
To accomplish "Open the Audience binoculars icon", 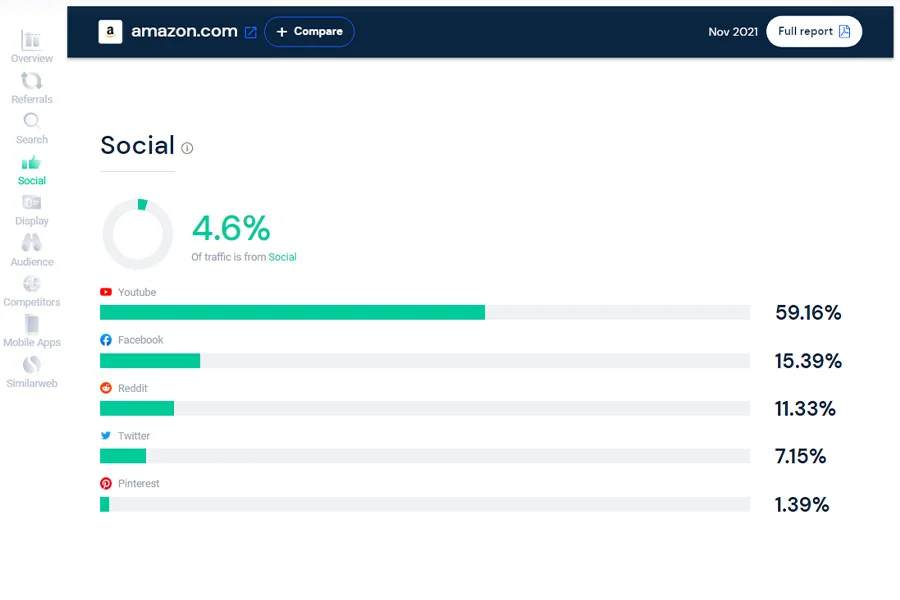I will pyautogui.click(x=32, y=243).
